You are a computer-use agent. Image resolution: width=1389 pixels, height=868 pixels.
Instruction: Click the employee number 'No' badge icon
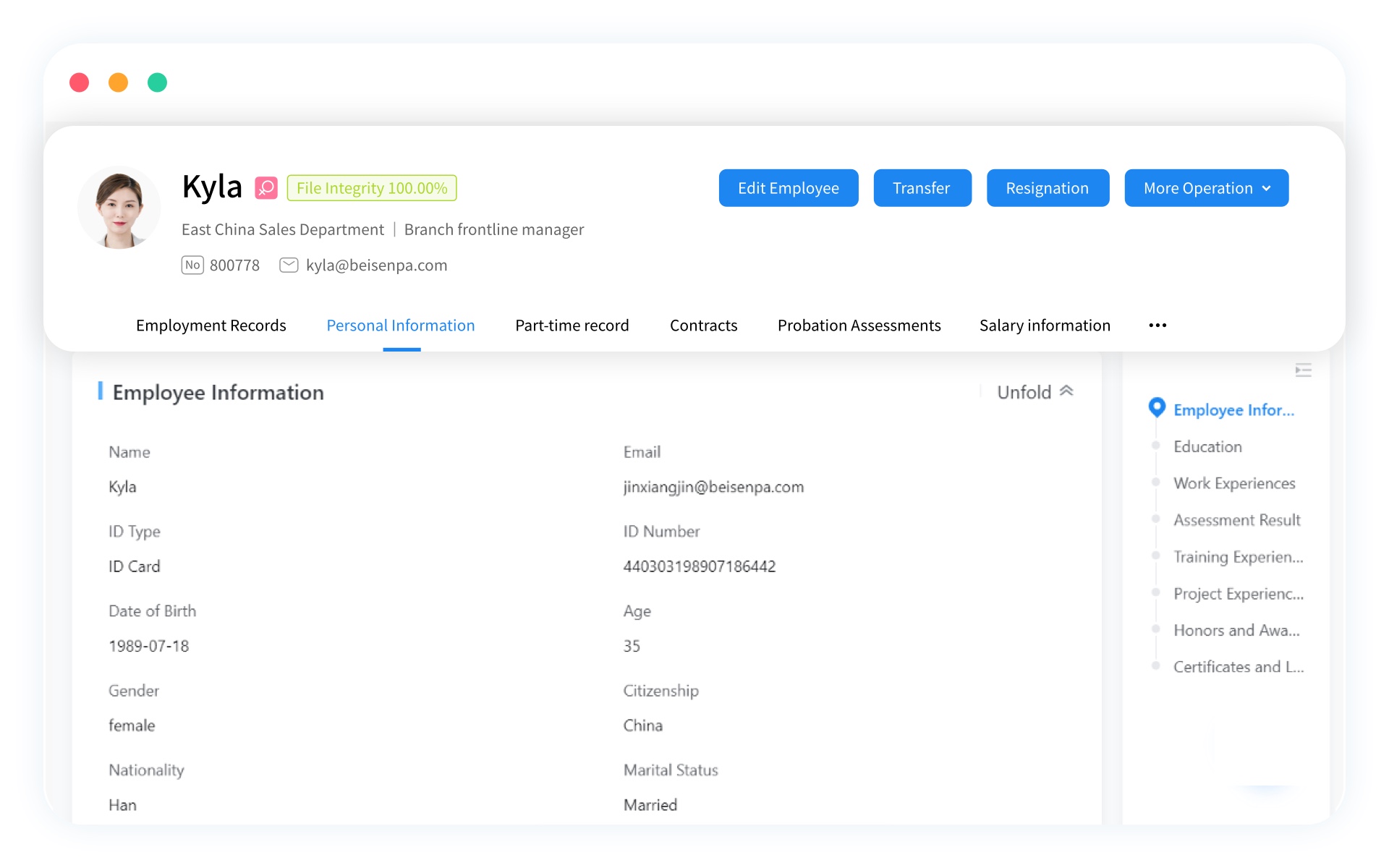192,265
